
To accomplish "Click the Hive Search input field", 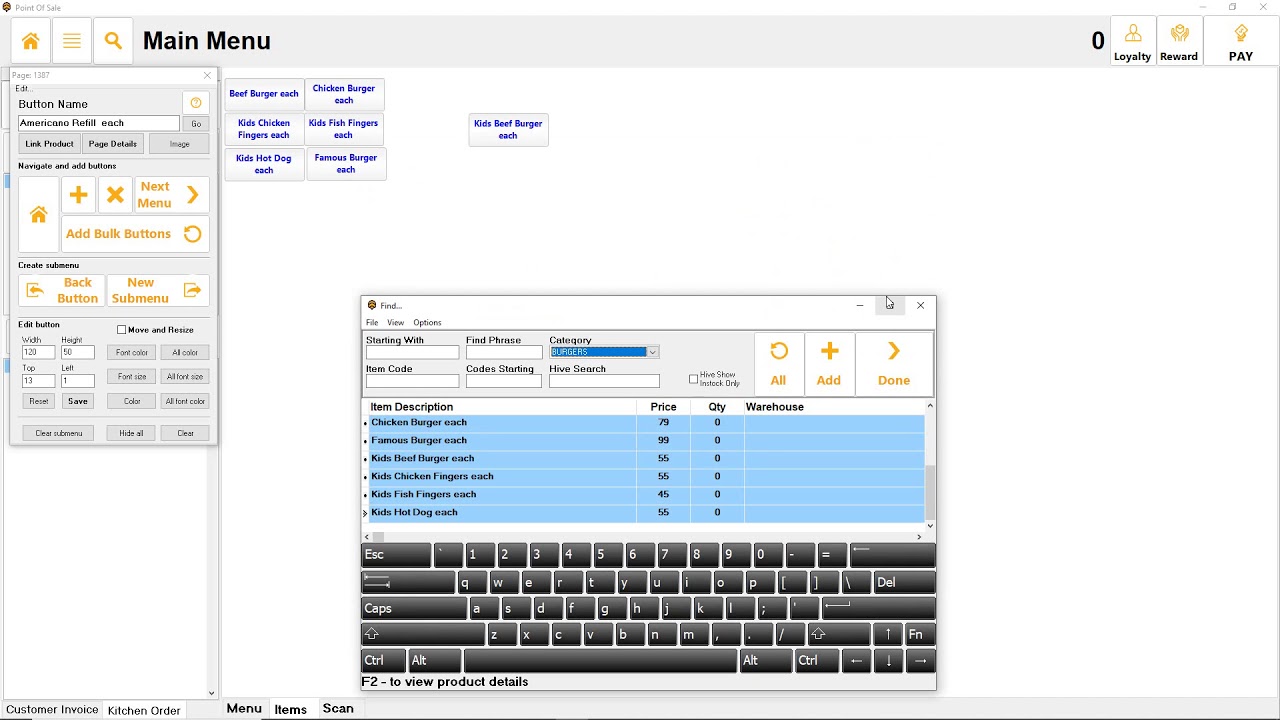I will coord(604,381).
